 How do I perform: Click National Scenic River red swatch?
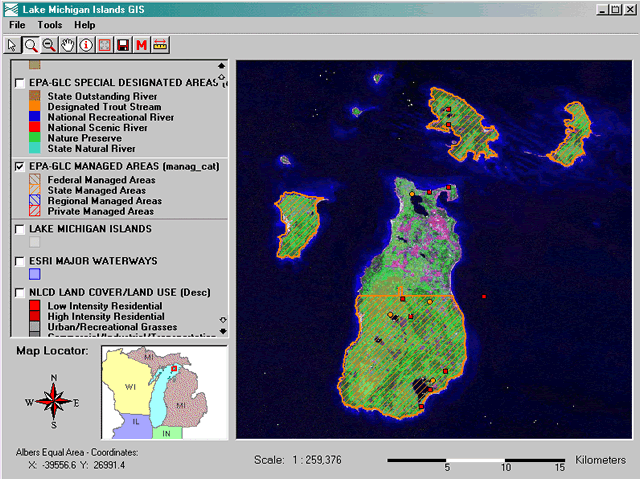click(35, 127)
